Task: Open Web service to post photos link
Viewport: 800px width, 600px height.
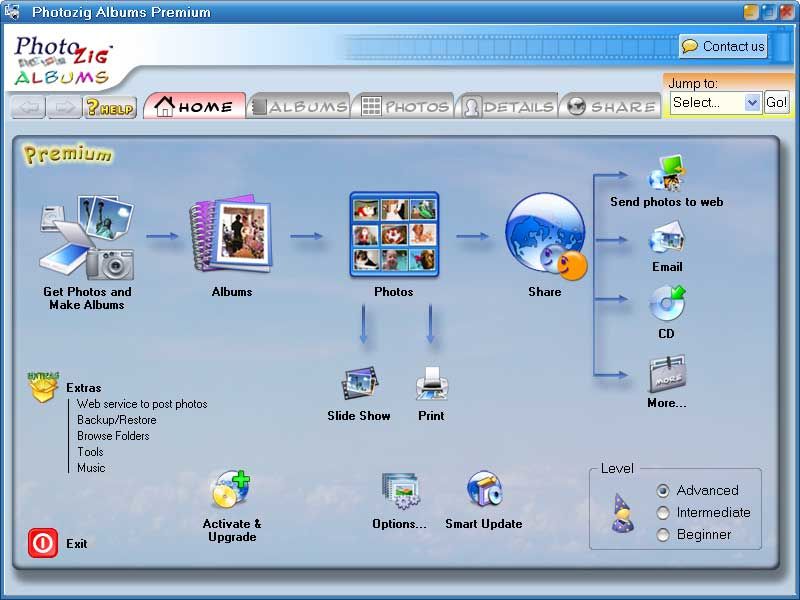Action: (142, 404)
